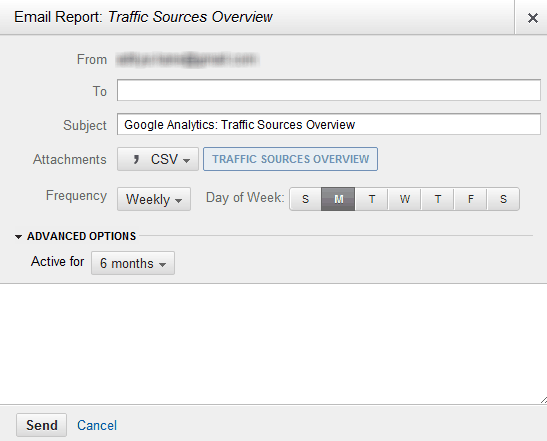The image size is (547, 441).
Task: Toggle Tuesday in the Day of Week selector
Action: [x=372, y=199]
